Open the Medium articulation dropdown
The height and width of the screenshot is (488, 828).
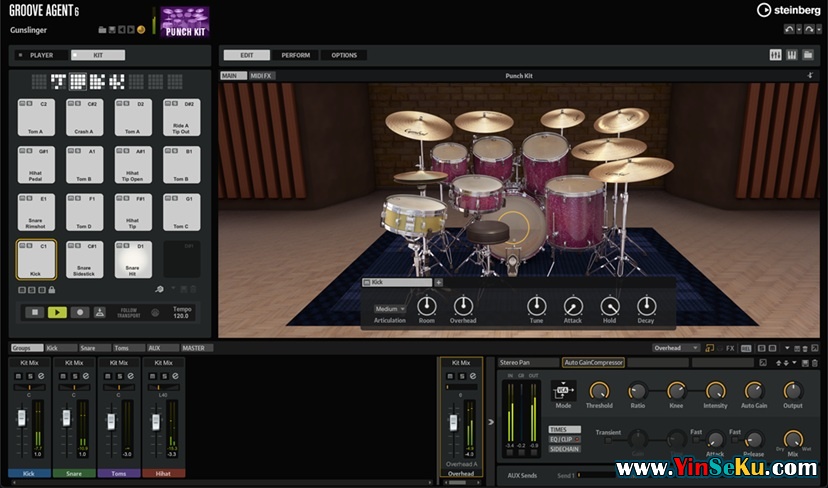click(x=389, y=309)
